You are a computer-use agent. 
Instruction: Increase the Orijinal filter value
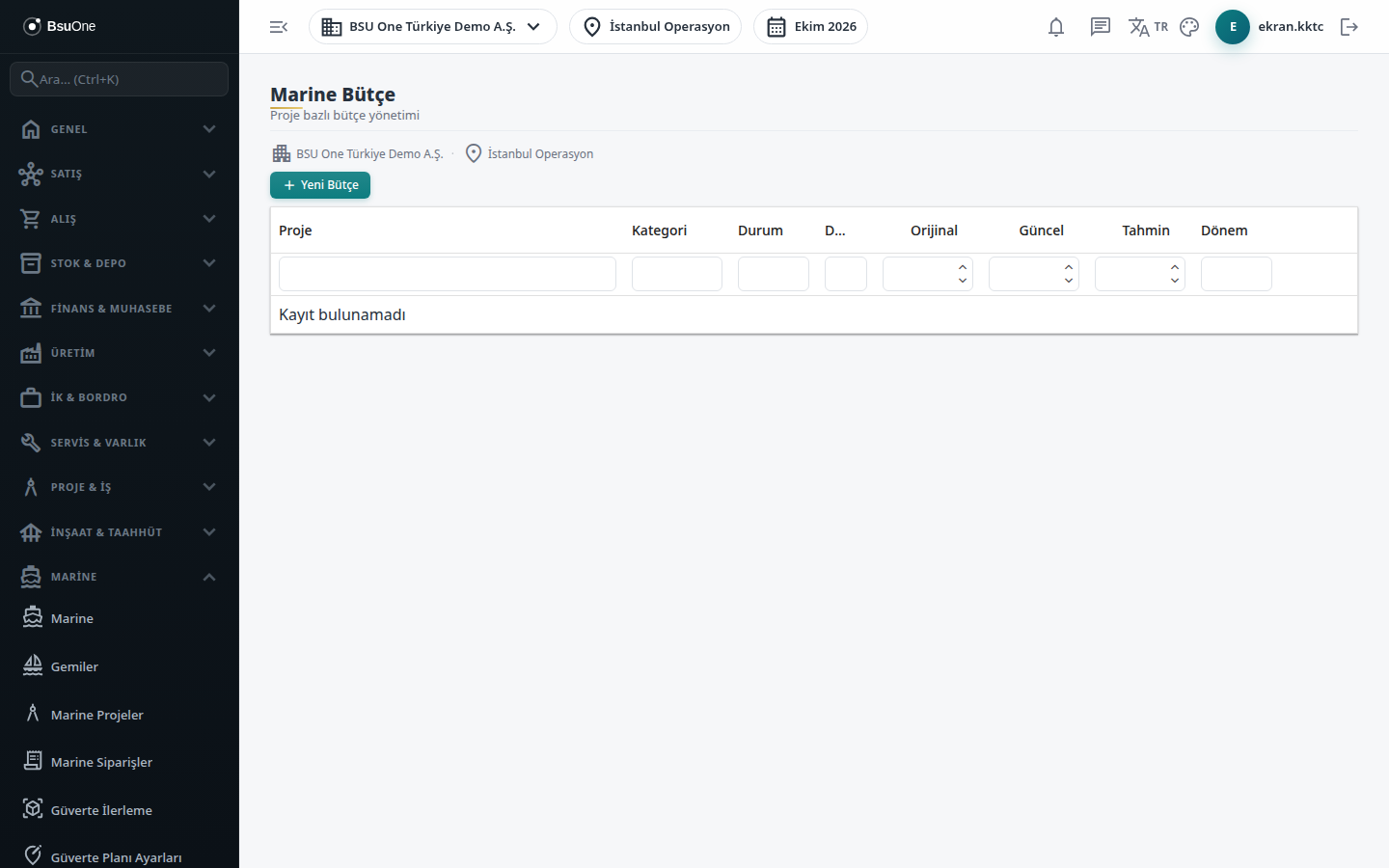click(963, 267)
